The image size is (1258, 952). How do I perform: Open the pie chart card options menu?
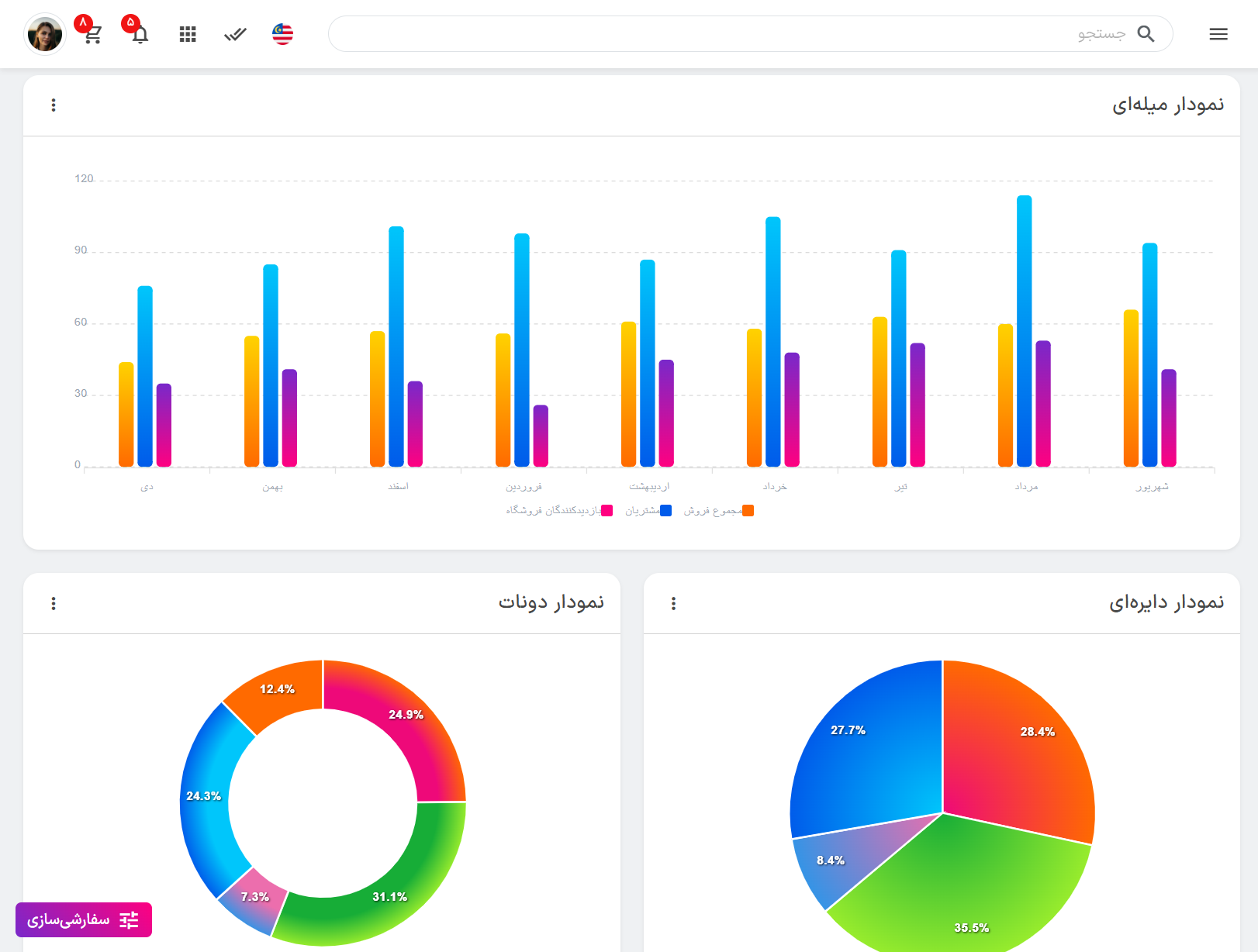[x=673, y=603]
